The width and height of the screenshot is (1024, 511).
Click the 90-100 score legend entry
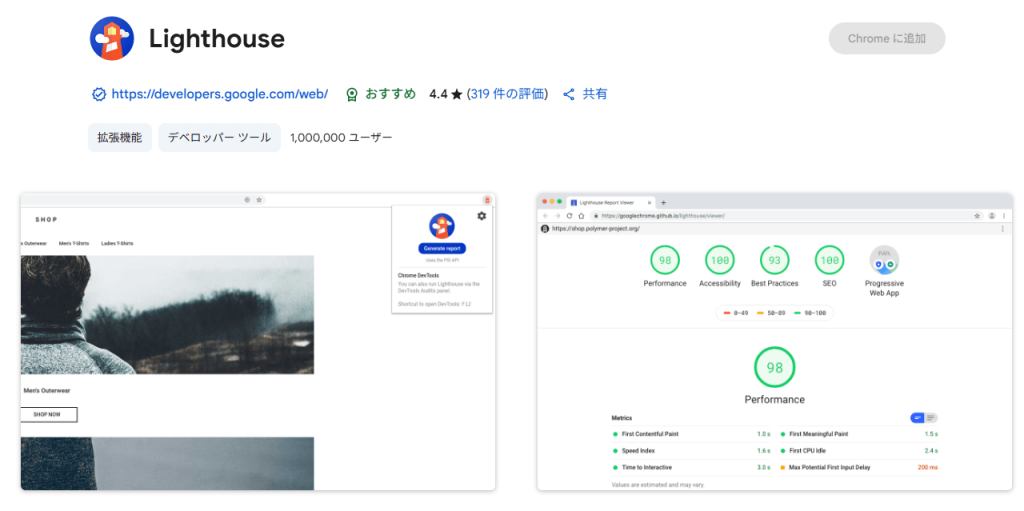point(810,313)
